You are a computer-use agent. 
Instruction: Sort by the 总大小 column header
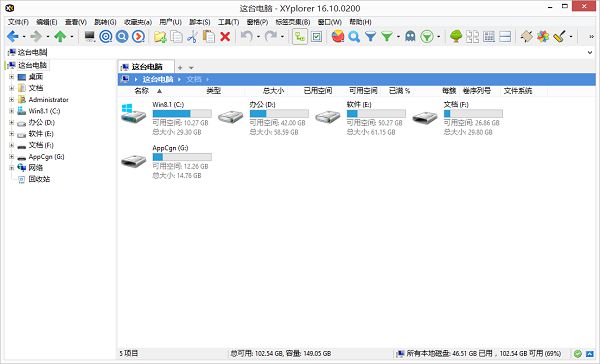273,91
